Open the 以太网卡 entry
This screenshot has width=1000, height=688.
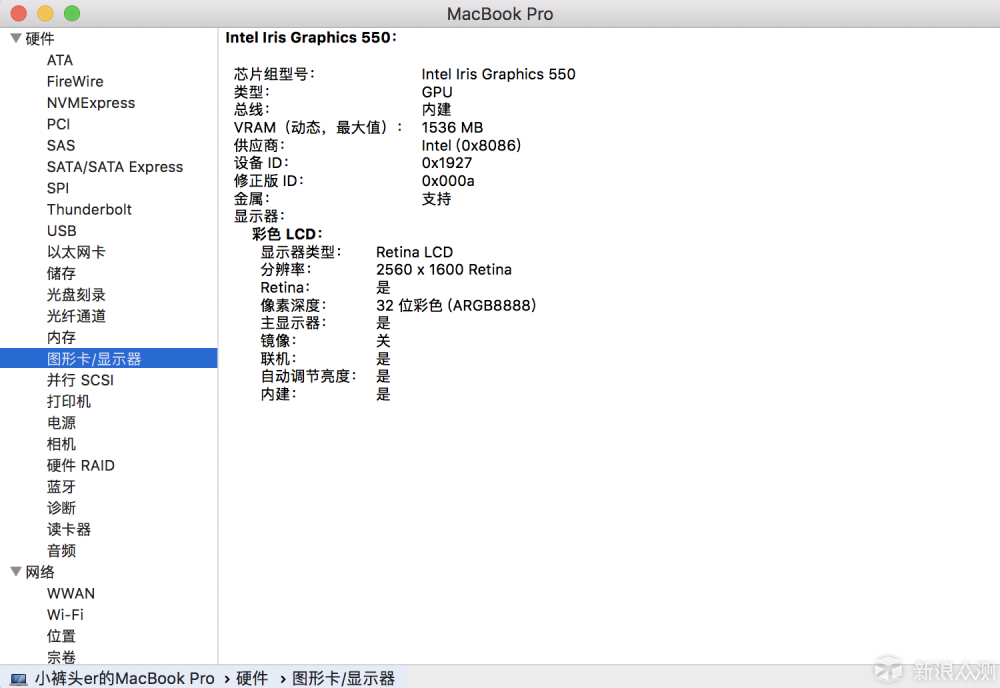(76, 253)
